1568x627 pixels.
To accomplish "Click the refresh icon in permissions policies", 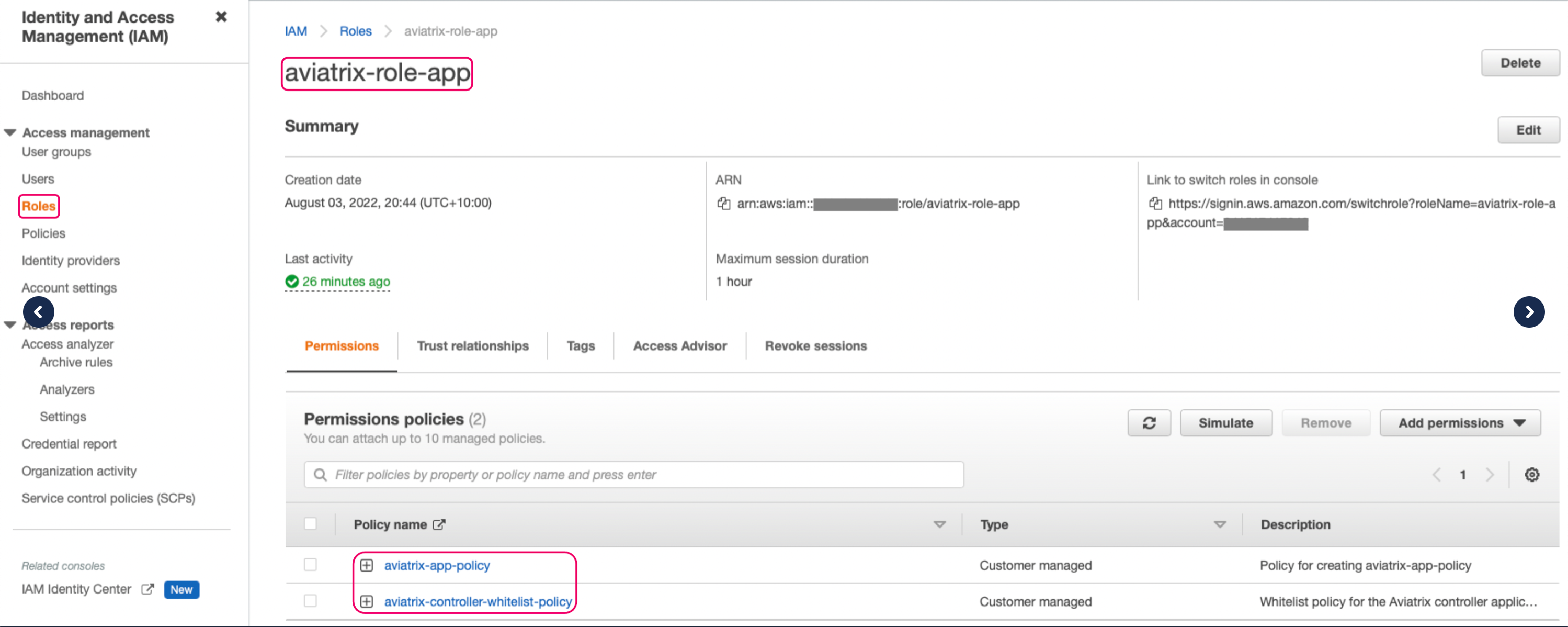I will [x=1150, y=421].
